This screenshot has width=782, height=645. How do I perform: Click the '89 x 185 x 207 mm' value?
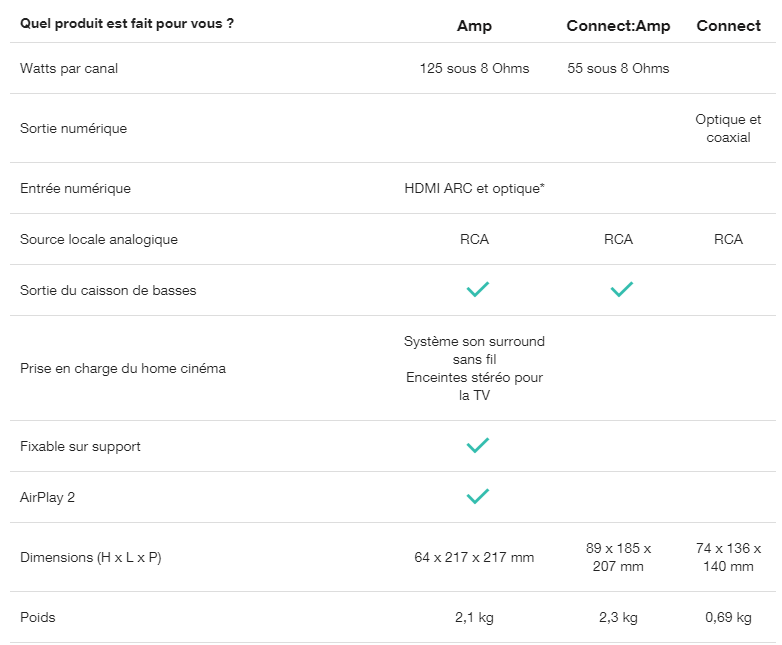618,557
